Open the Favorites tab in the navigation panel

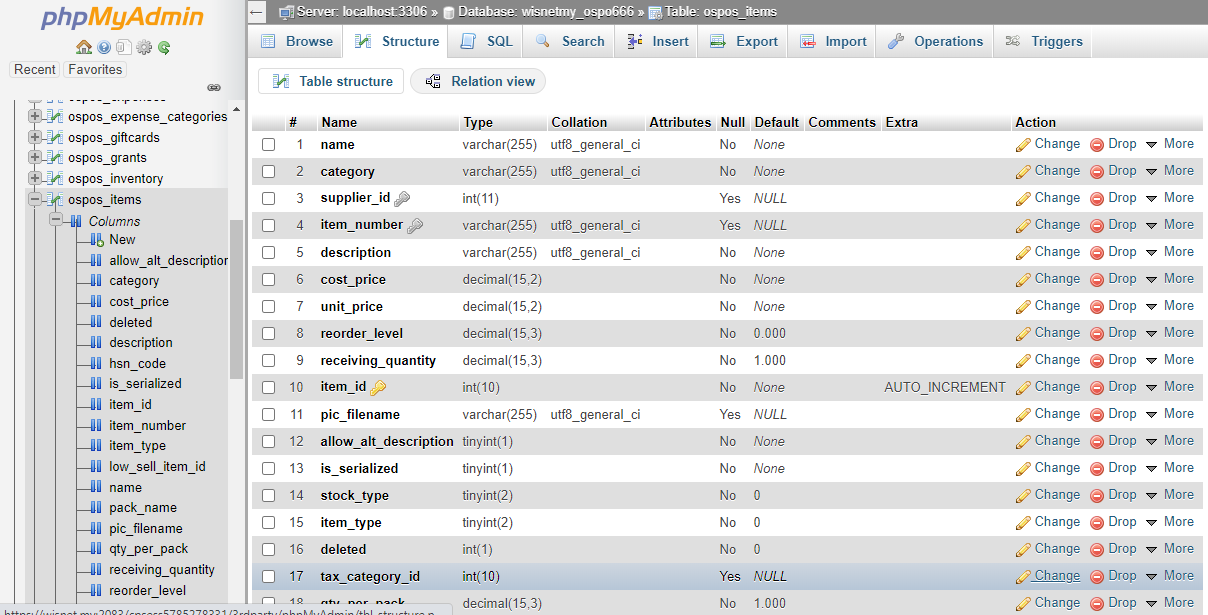click(95, 69)
